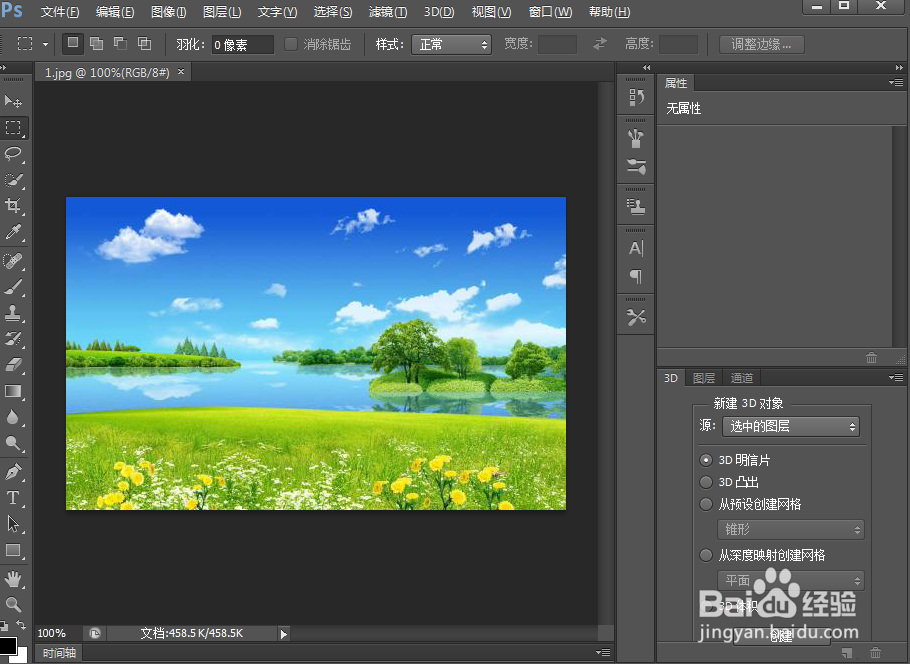Open the 3D panel flyout menu
This screenshot has width=910, height=664.
point(895,378)
